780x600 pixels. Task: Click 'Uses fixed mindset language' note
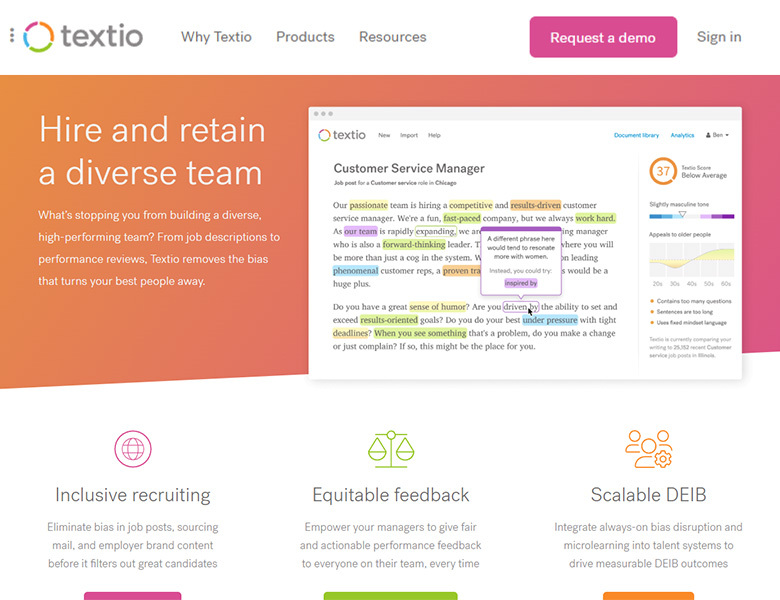tap(691, 323)
